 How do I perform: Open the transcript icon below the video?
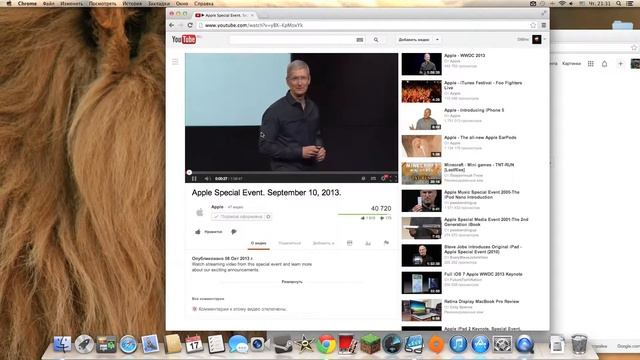coord(349,243)
